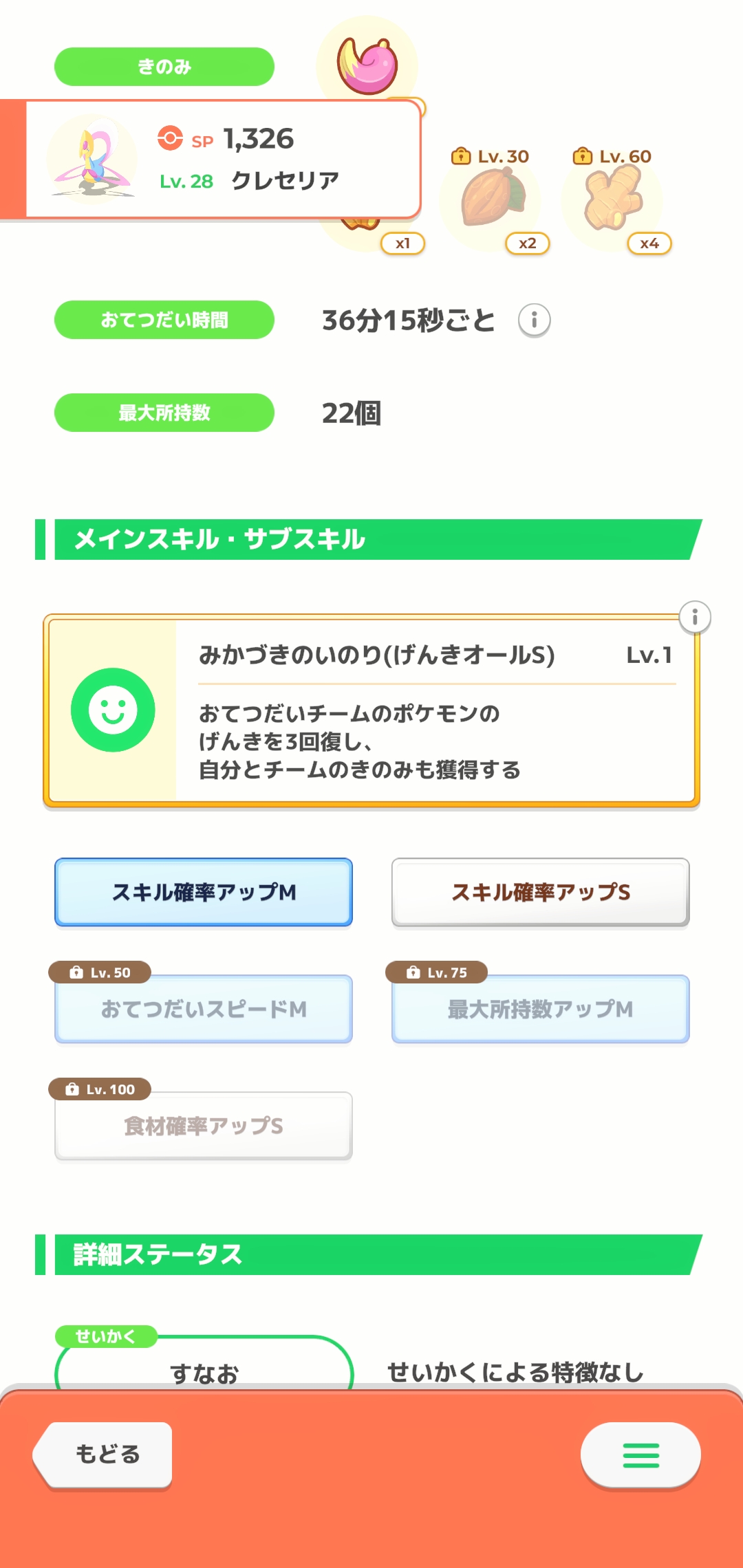
Task: Tap the きのみ label pill
Action: click(164, 67)
